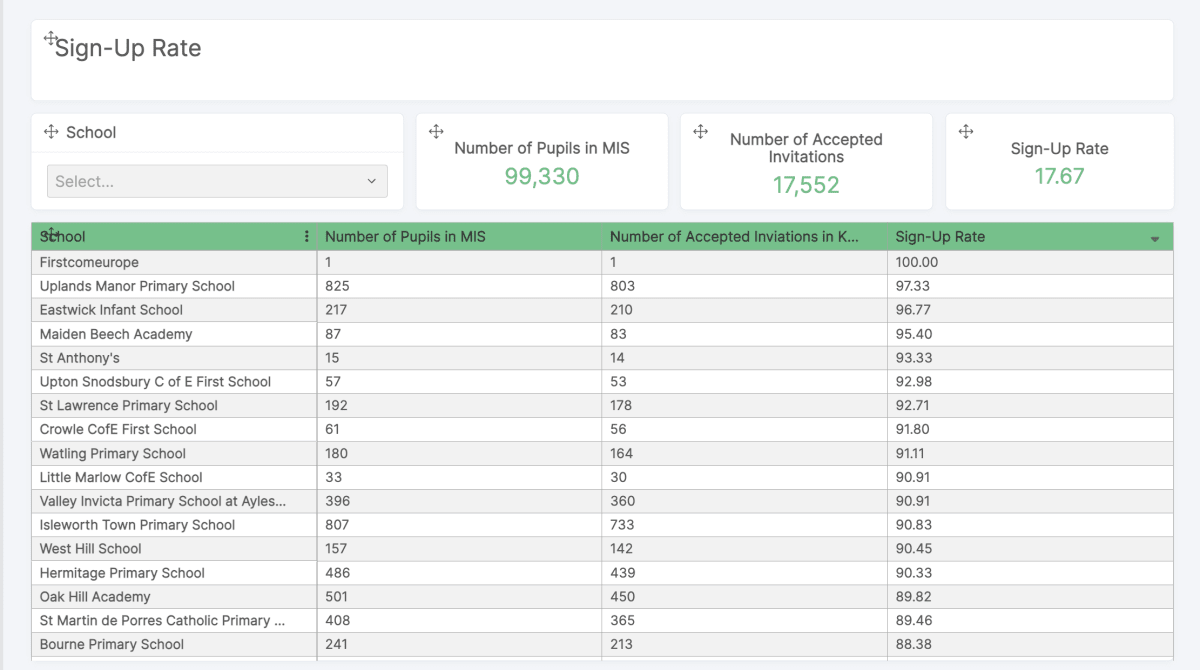
Task: Click move handle on Sign-Up Rate card
Action: 966,131
